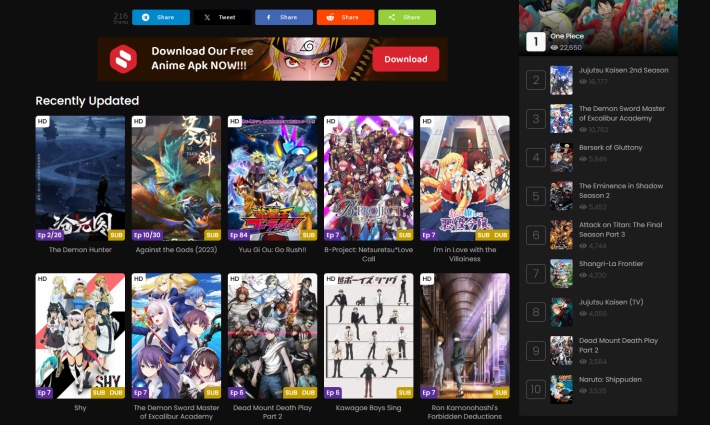Open The Eminence in Shadow Season 2 link
710x425 pixels.
(621, 191)
